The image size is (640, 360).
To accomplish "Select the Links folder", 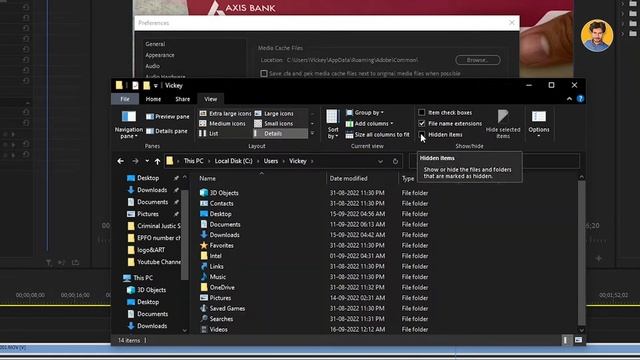I will (x=216, y=267).
